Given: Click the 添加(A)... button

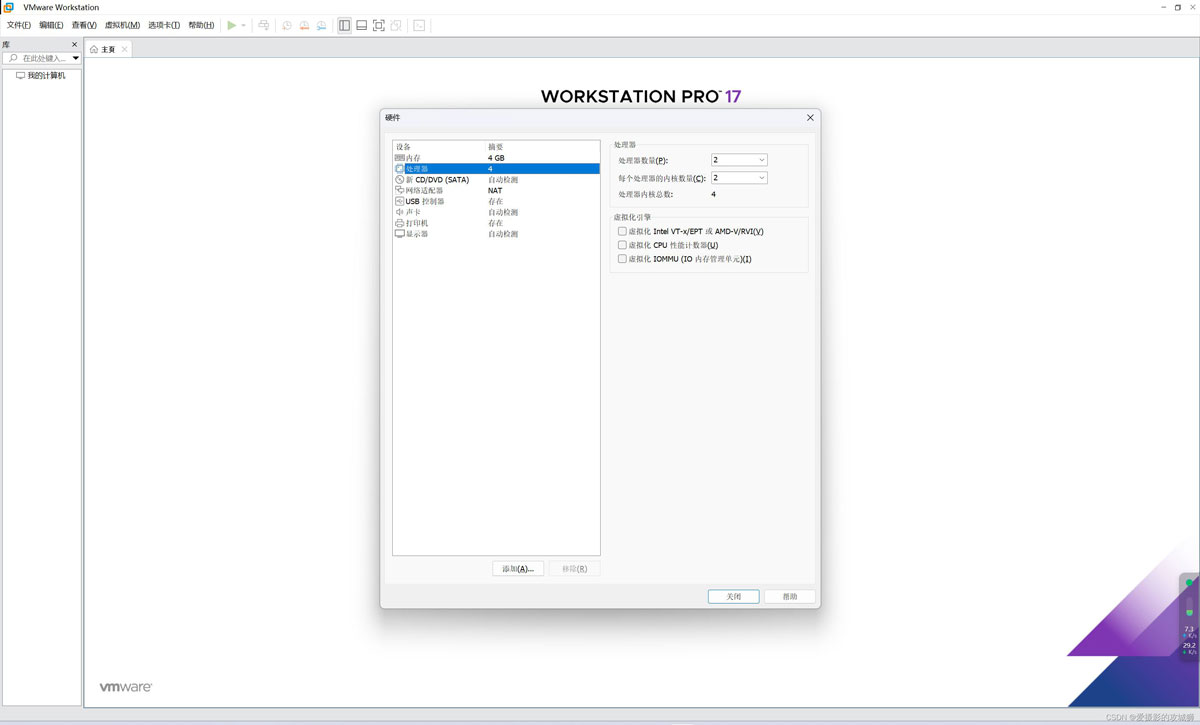Looking at the screenshot, I should point(518,569).
